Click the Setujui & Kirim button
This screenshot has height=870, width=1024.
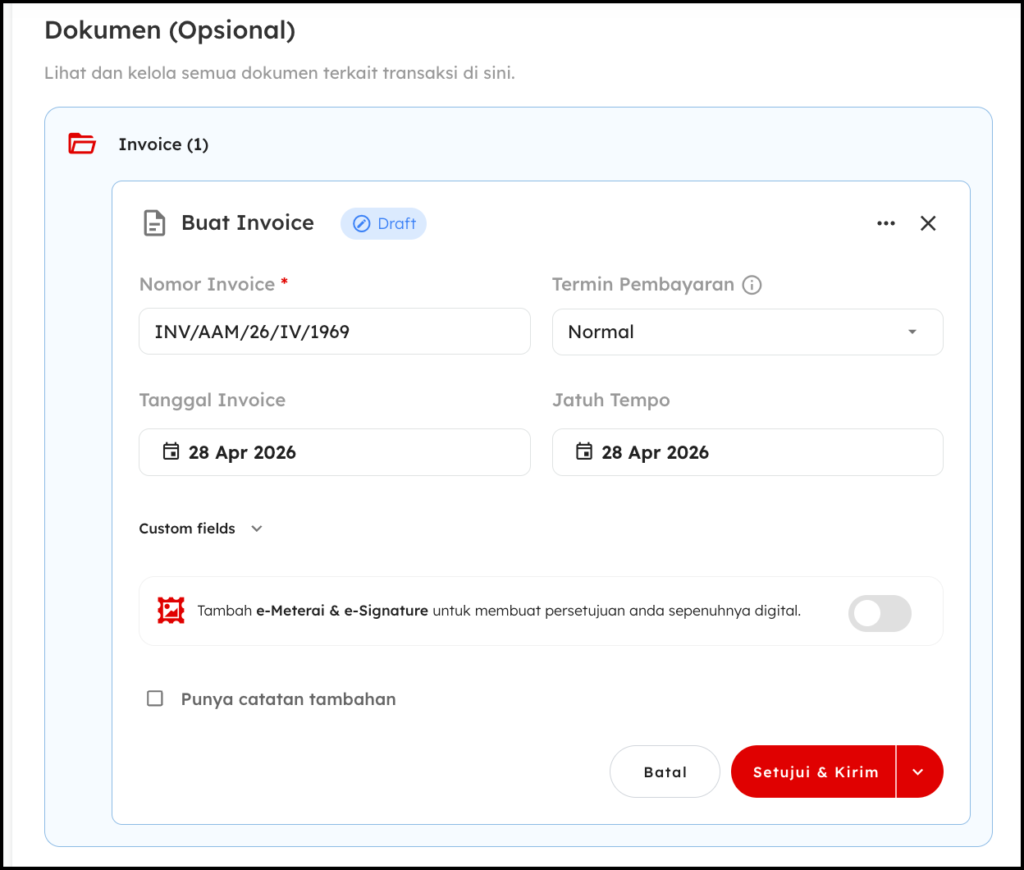pyautogui.click(x=814, y=772)
